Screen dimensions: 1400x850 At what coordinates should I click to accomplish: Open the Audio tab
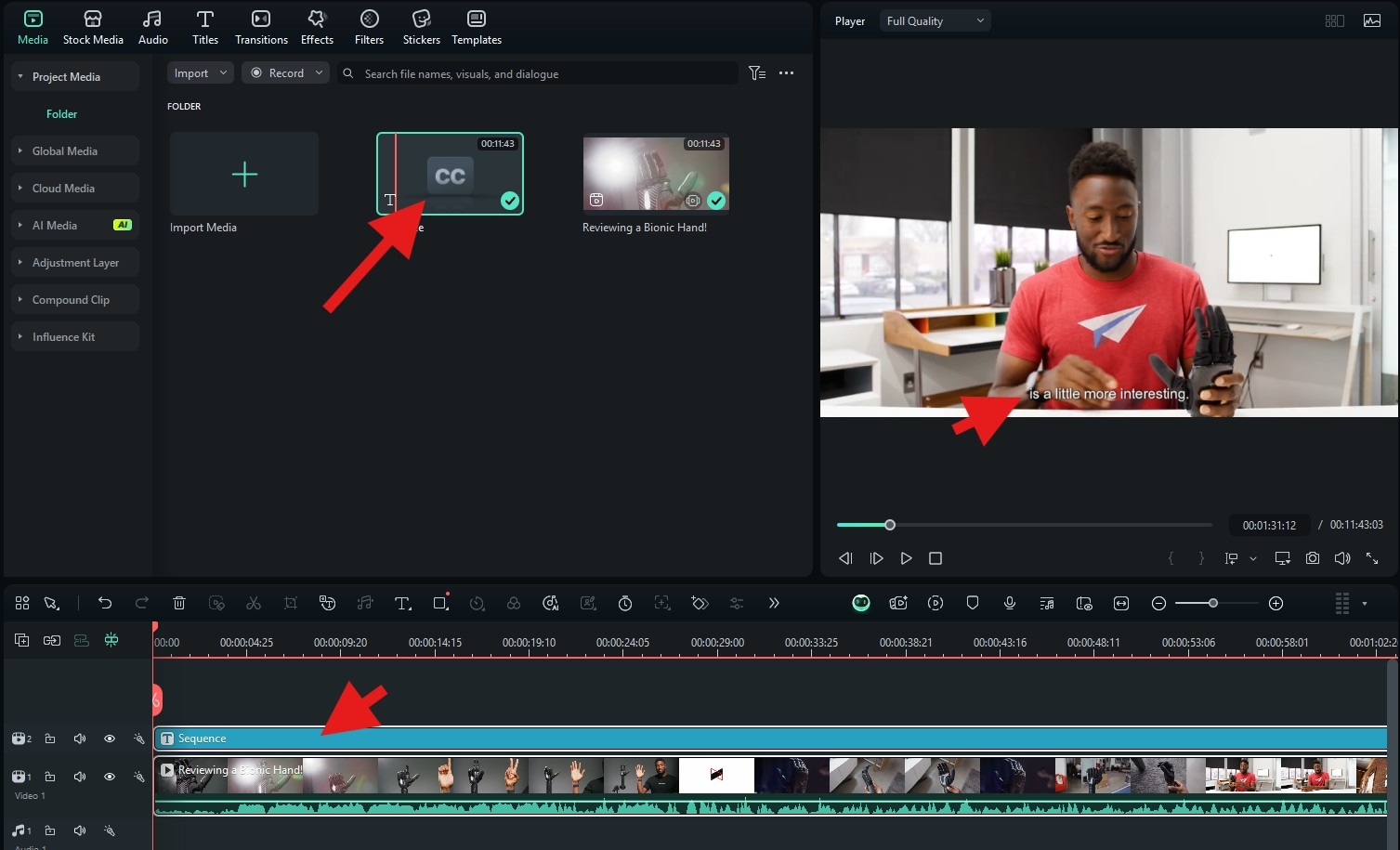tap(153, 27)
